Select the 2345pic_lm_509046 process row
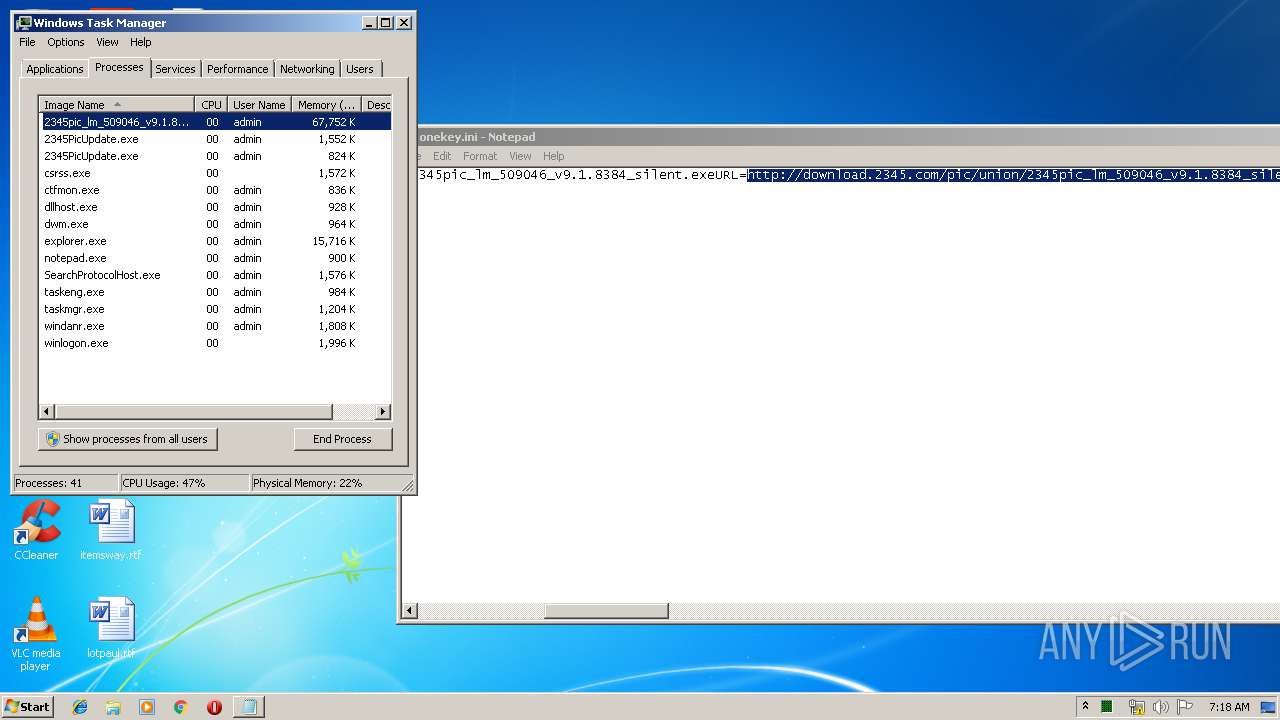 215,122
